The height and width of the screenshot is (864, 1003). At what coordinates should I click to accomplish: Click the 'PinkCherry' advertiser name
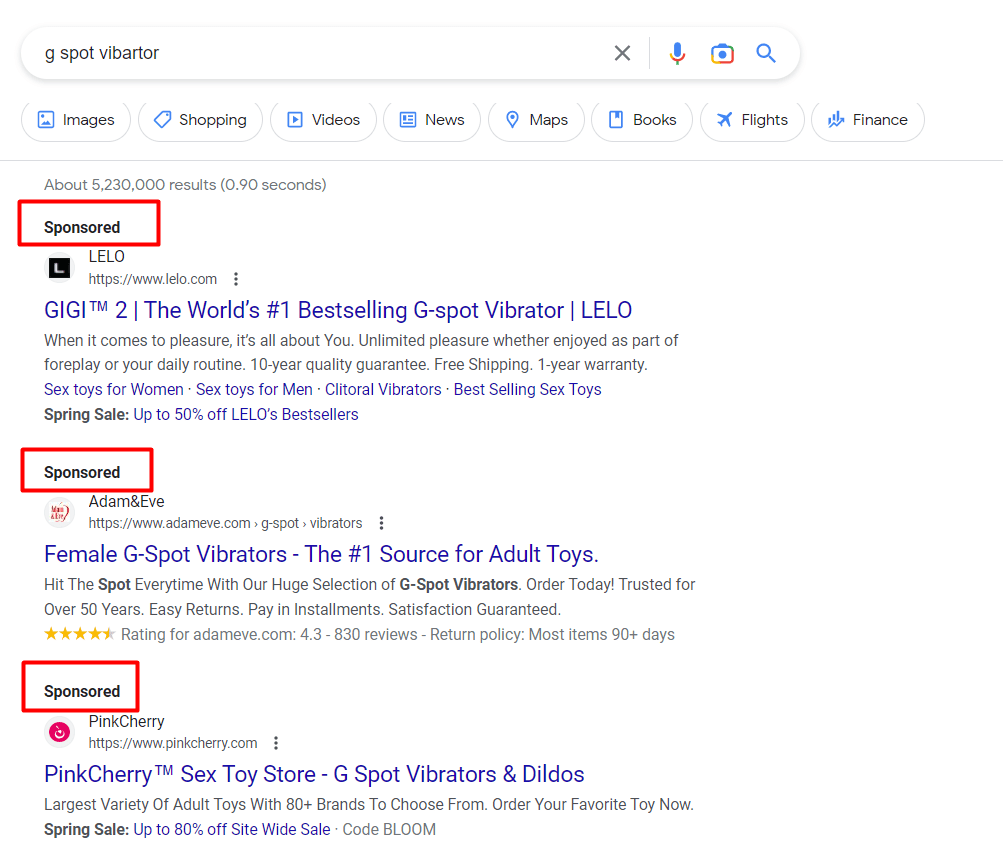click(126, 721)
